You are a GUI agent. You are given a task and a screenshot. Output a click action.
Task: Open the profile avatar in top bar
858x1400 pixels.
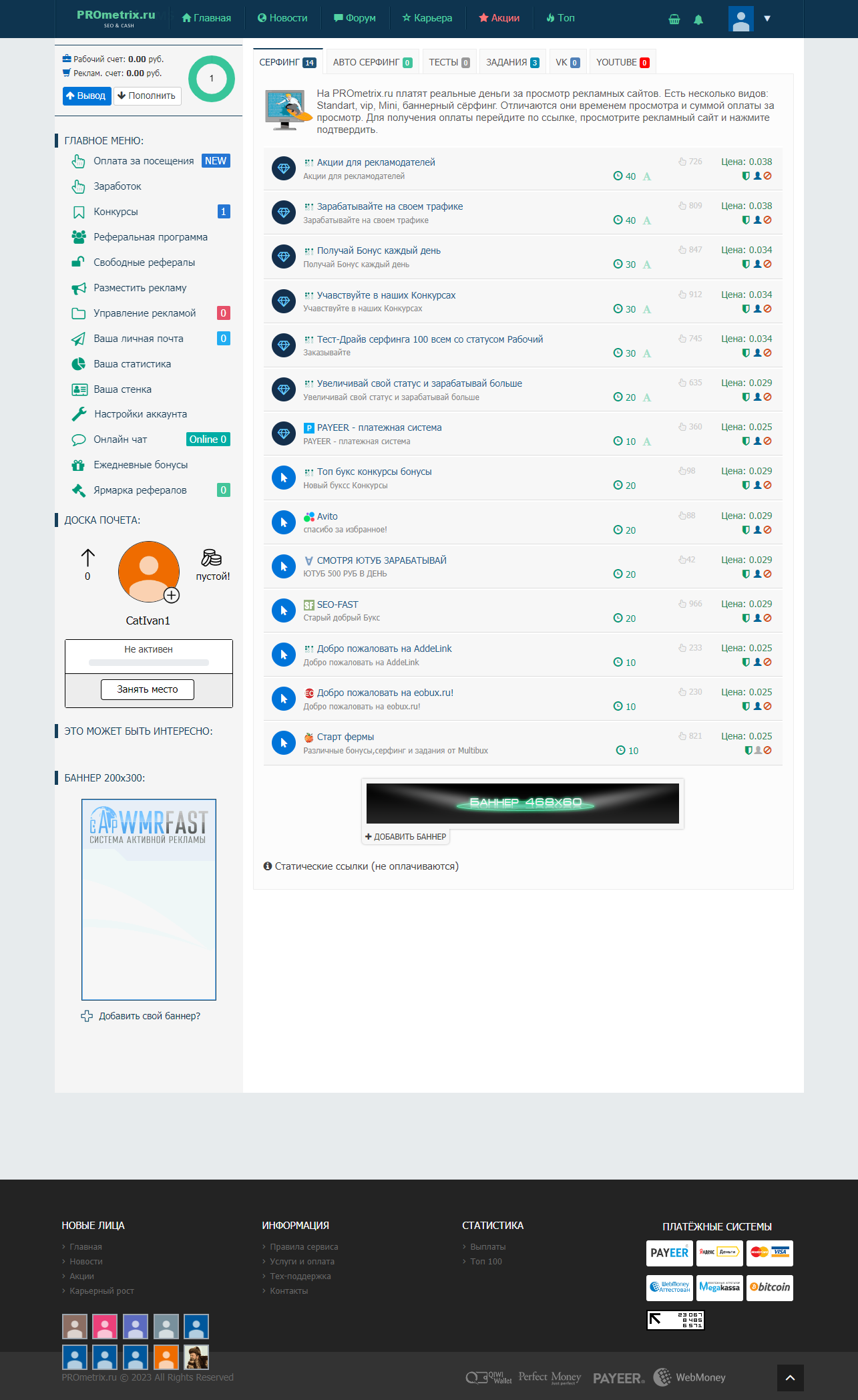pyautogui.click(x=741, y=19)
